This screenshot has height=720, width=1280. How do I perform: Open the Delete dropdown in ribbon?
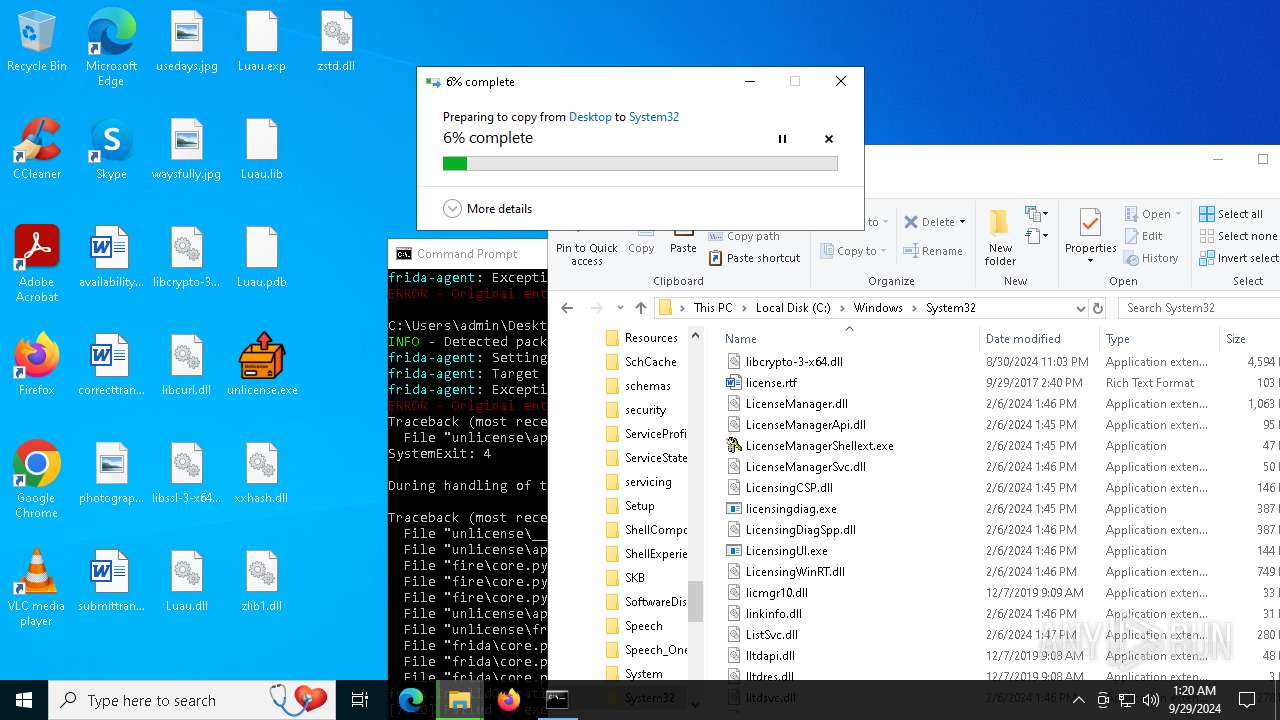935,222
